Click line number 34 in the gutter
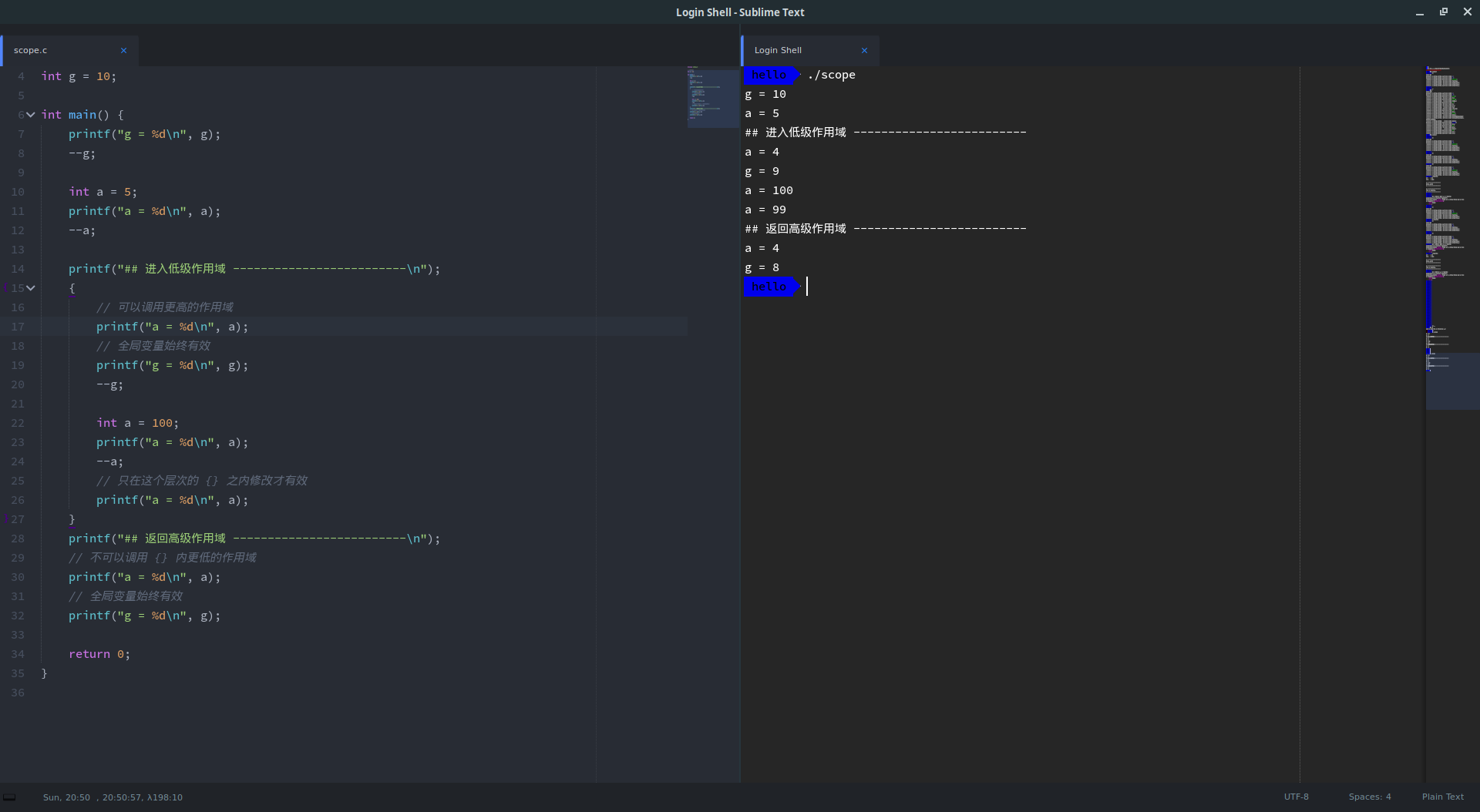This screenshot has width=1480, height=812. 18,654
